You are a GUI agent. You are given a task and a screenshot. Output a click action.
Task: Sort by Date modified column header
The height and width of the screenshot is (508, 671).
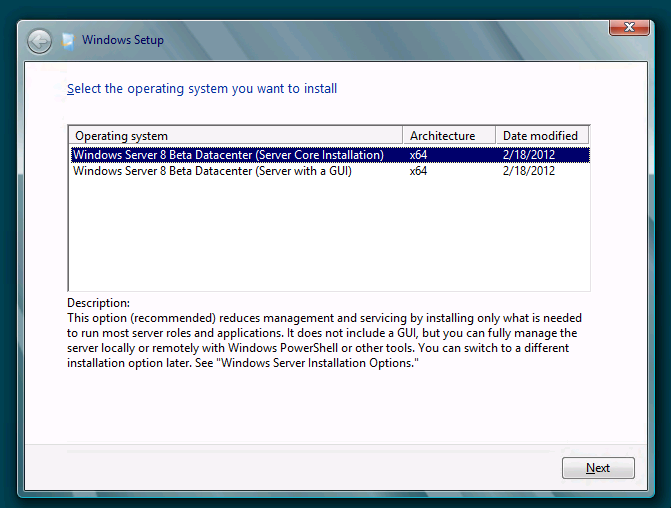(542, 136)
